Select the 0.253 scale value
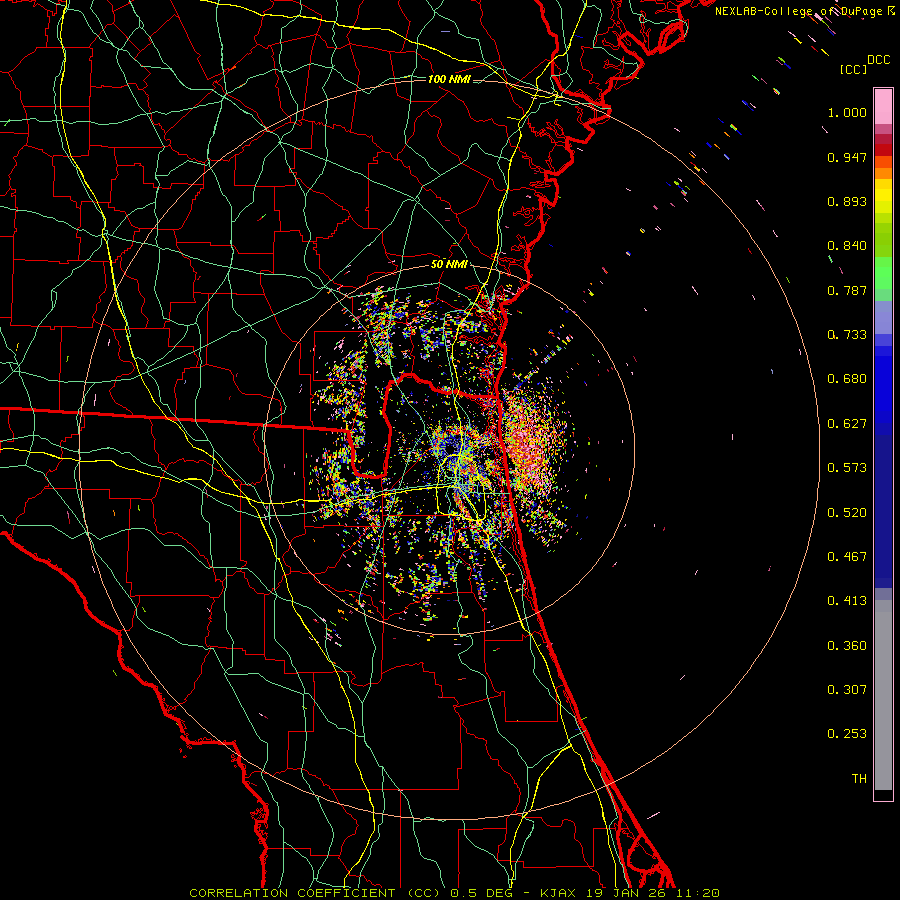Viewport: 900px width, 900px height. [847, 734]
